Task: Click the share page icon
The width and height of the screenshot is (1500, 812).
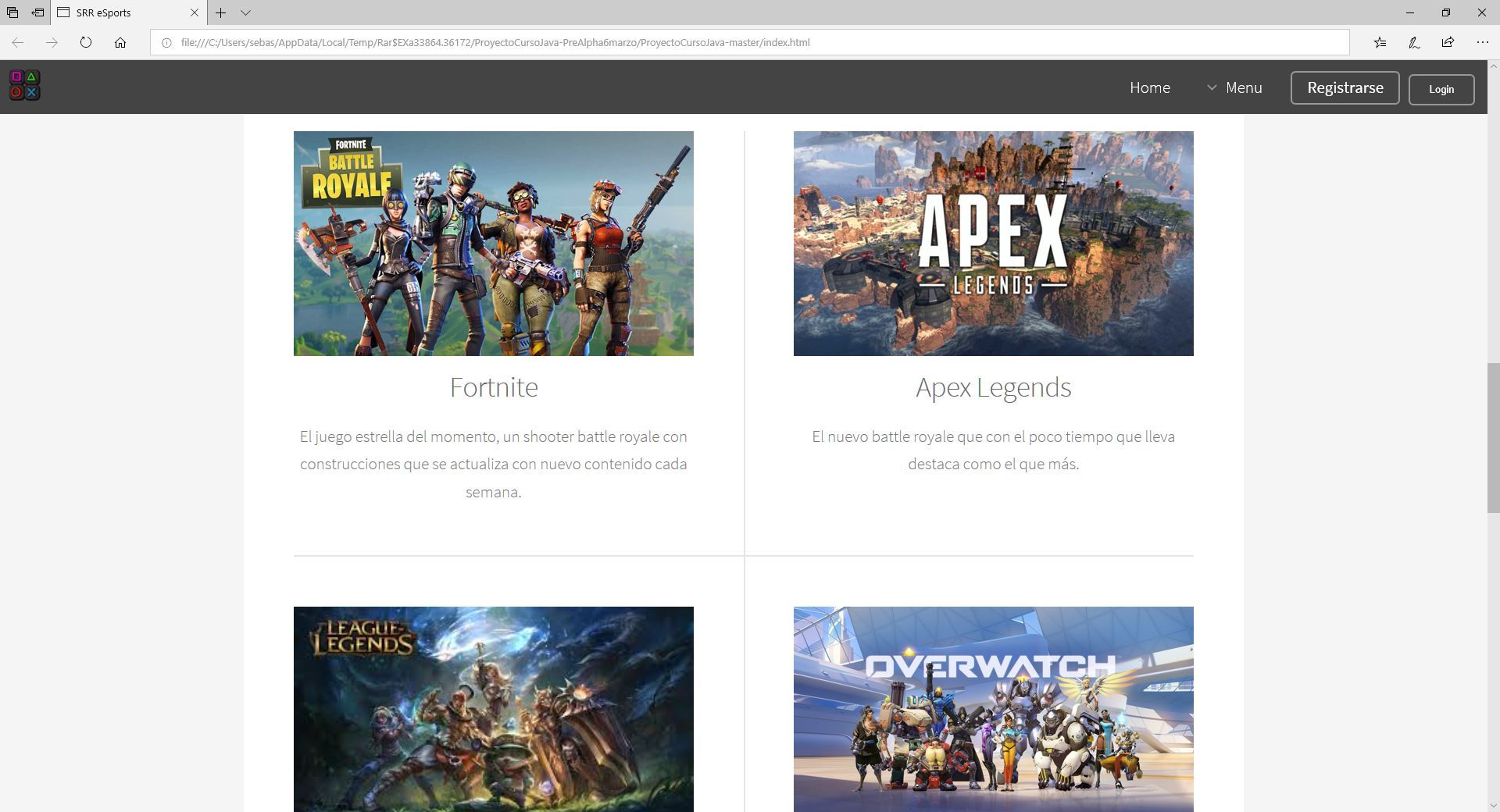Action: pos(1448,42)
